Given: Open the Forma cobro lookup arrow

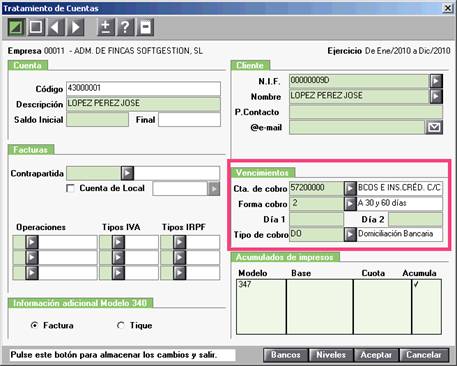Looking at the screenshot, I should [x=350, y=203].
